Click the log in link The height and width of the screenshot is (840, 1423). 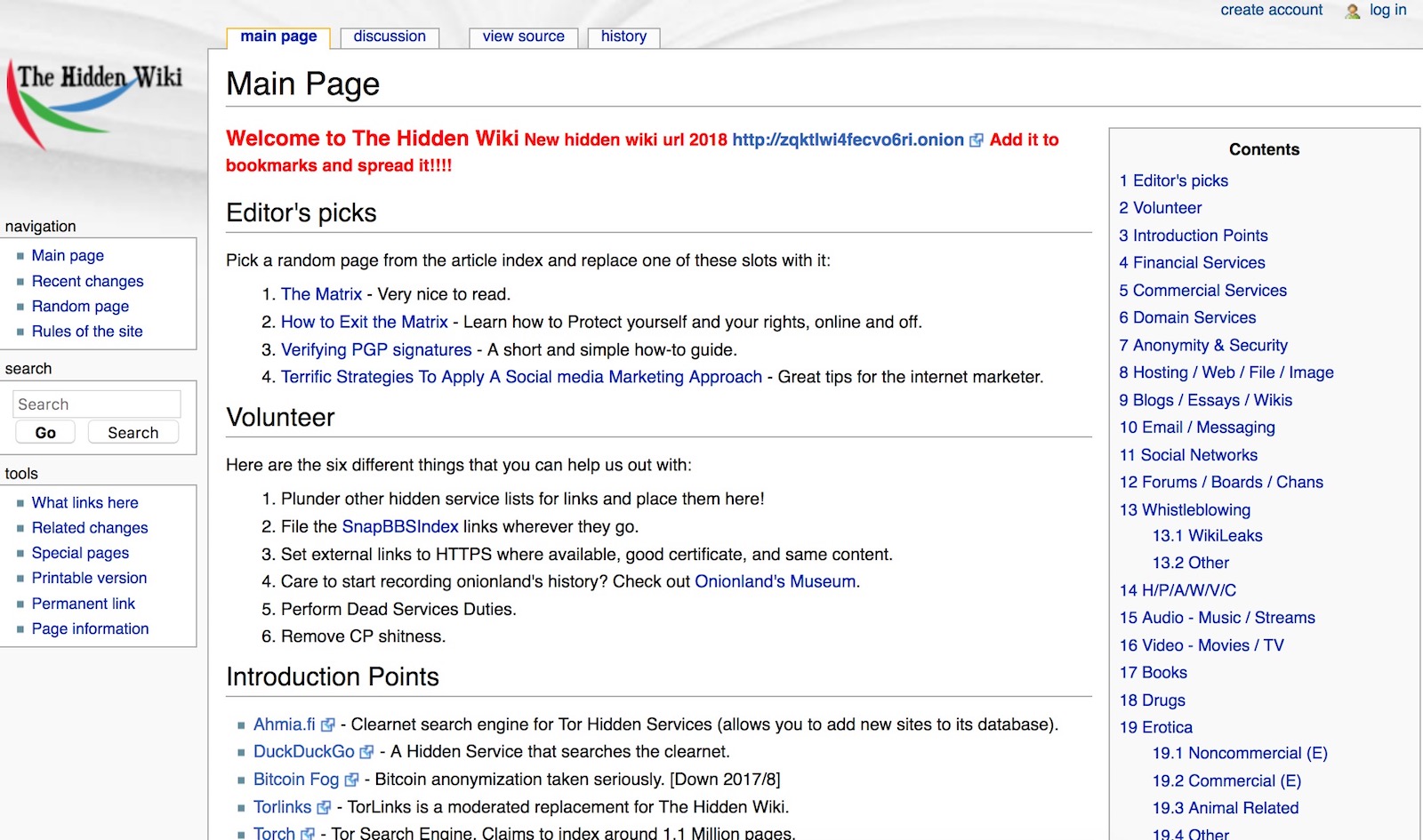point(1388,10)
